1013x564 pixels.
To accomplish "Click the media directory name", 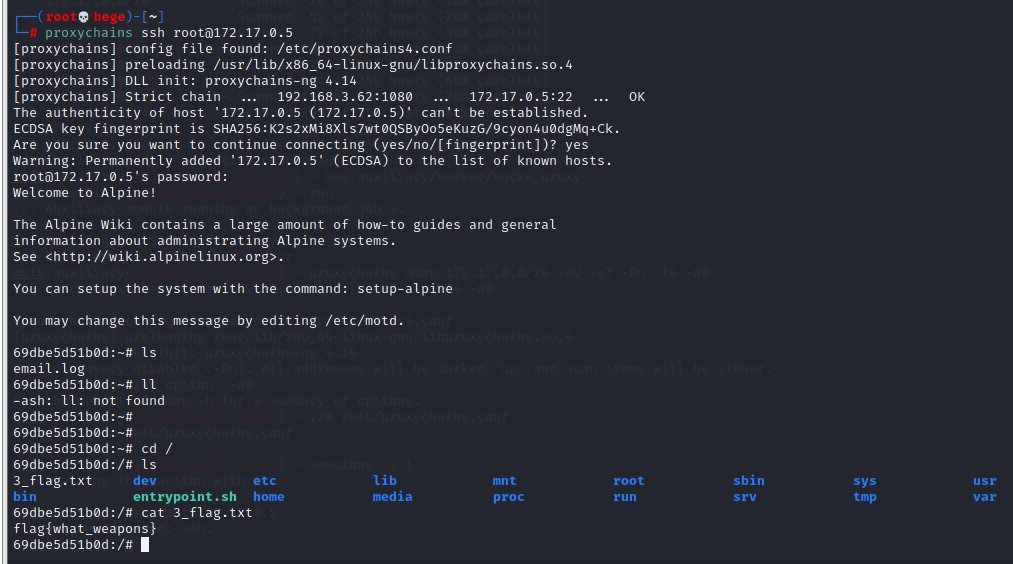I will click(393, 497).
